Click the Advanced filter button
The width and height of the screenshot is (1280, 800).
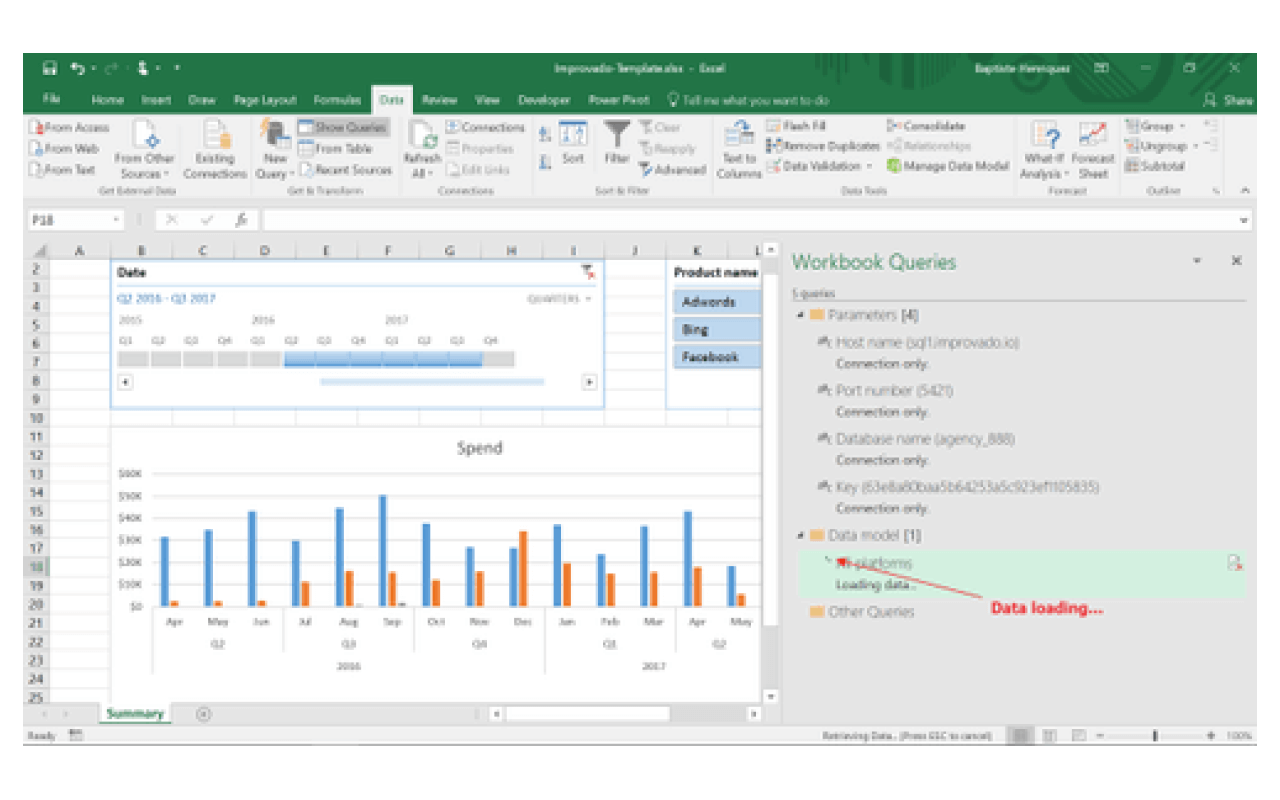click(674, 170)
